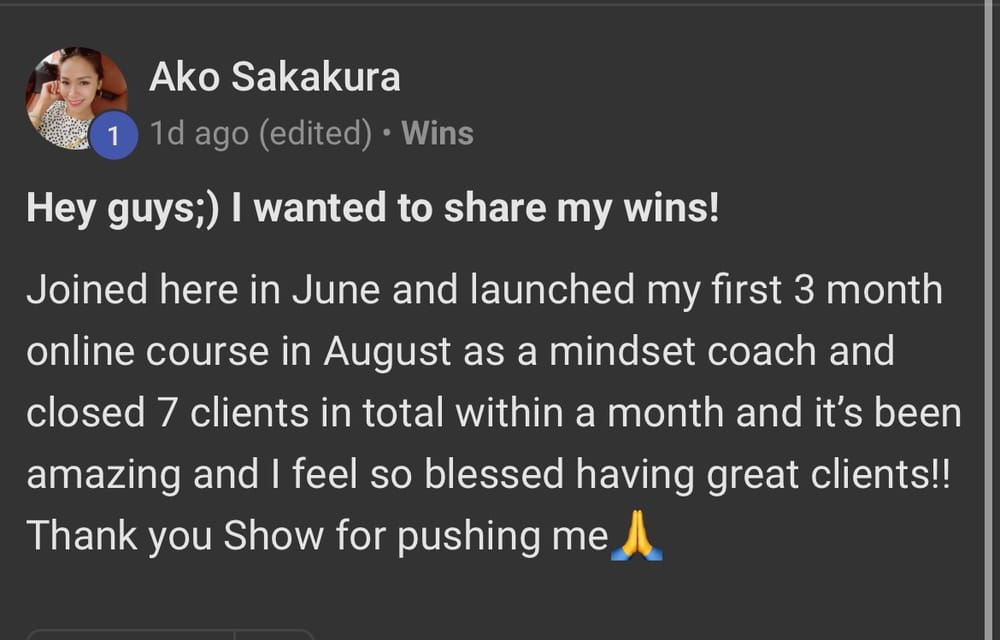
Task: Click the word 'Show' in the last line
Action: click(x=274, y=535)
